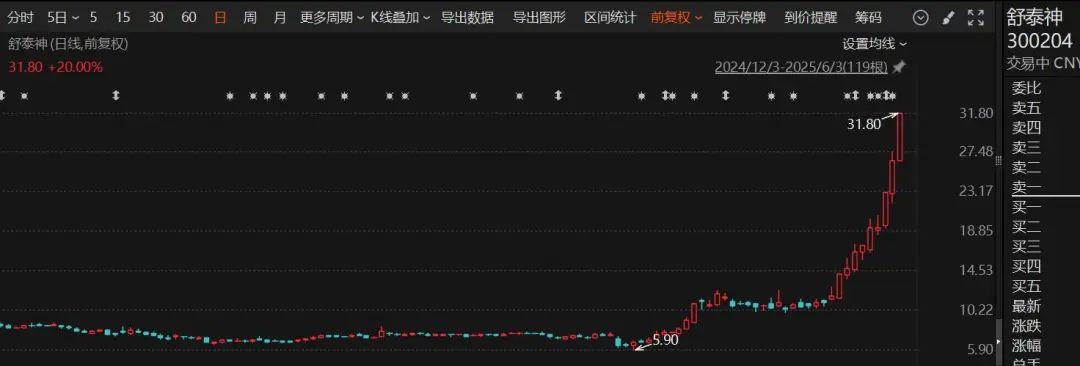
Task: Select the panel resize grip on right edge
Action: coord(999,161)
